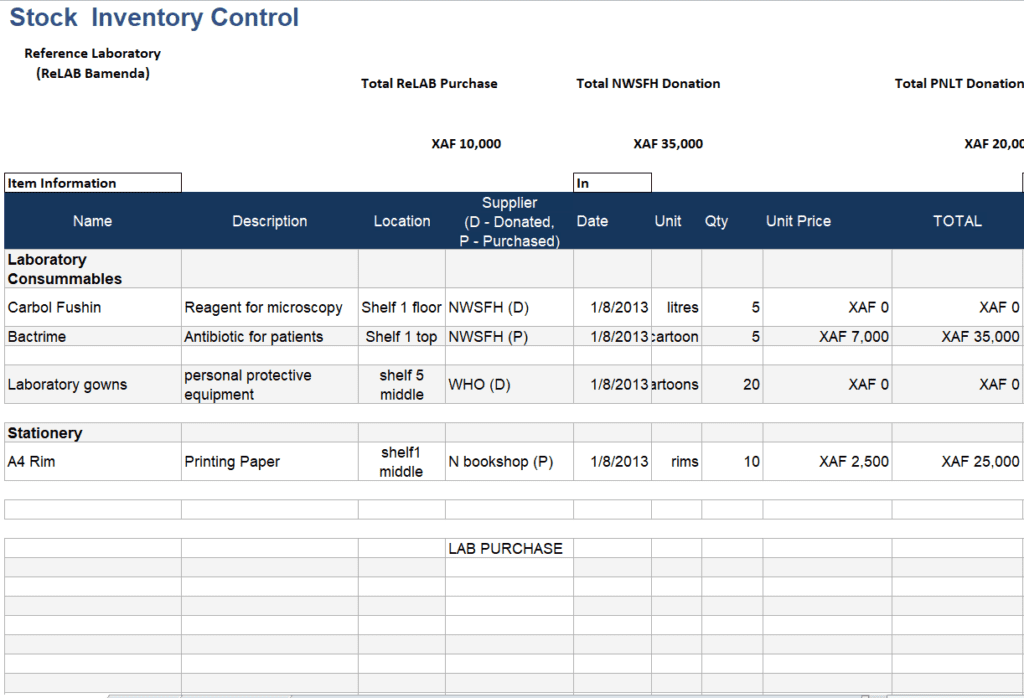This screenshot has width=1024, height=698.
Task: Click the quantity 20 cell
Action: [x=732, y=385]
